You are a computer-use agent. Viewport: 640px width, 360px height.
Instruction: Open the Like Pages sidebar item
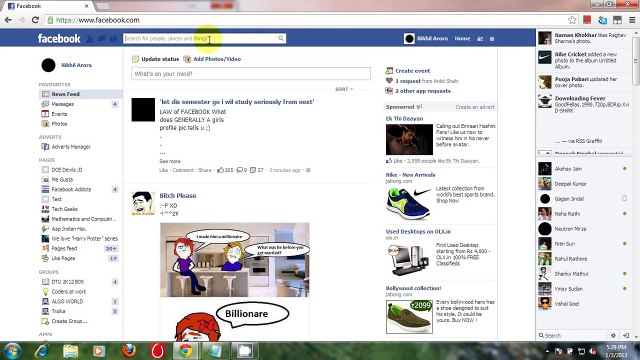63,258
